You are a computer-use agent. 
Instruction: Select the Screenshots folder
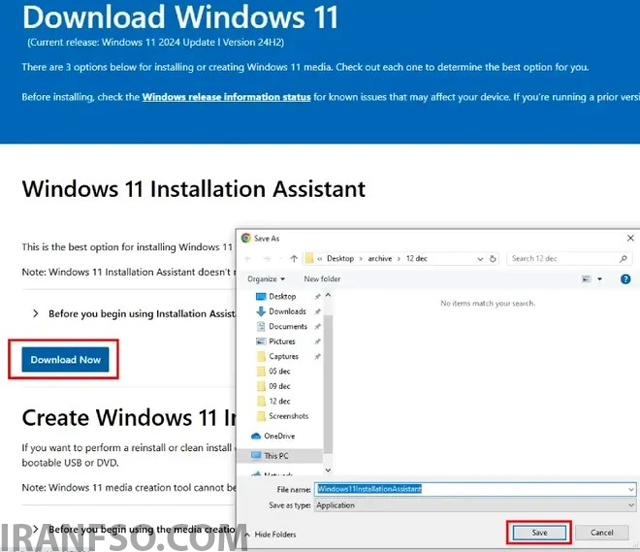click(x=289, y=416)
